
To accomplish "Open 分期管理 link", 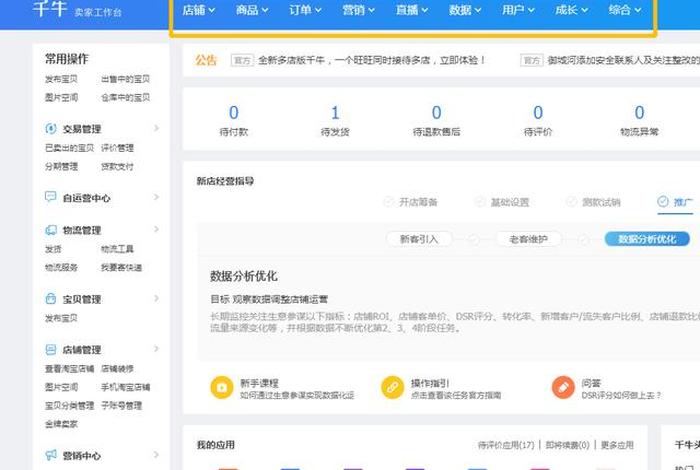I will pyautogui.click(x=61, y=166).
